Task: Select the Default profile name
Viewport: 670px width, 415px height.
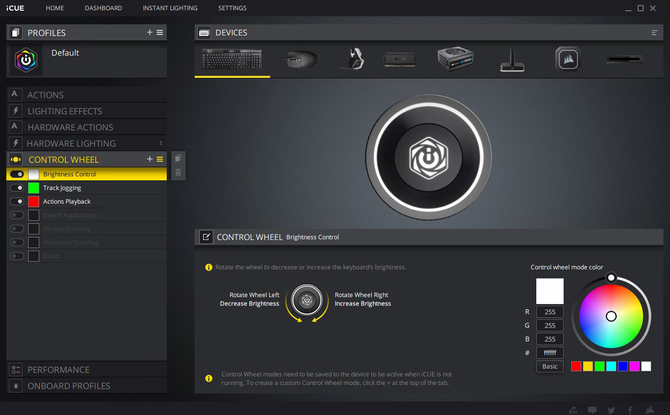Action: click(x=65, y=53)
